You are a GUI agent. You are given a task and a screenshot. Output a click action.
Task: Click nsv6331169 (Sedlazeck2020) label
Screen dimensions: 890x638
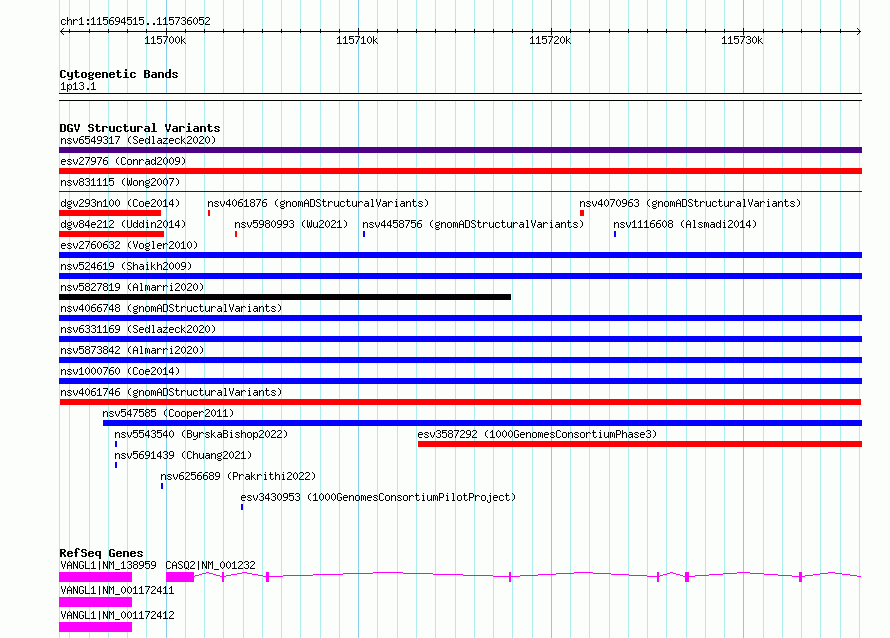pyautogui.click(x=138, y=329)
